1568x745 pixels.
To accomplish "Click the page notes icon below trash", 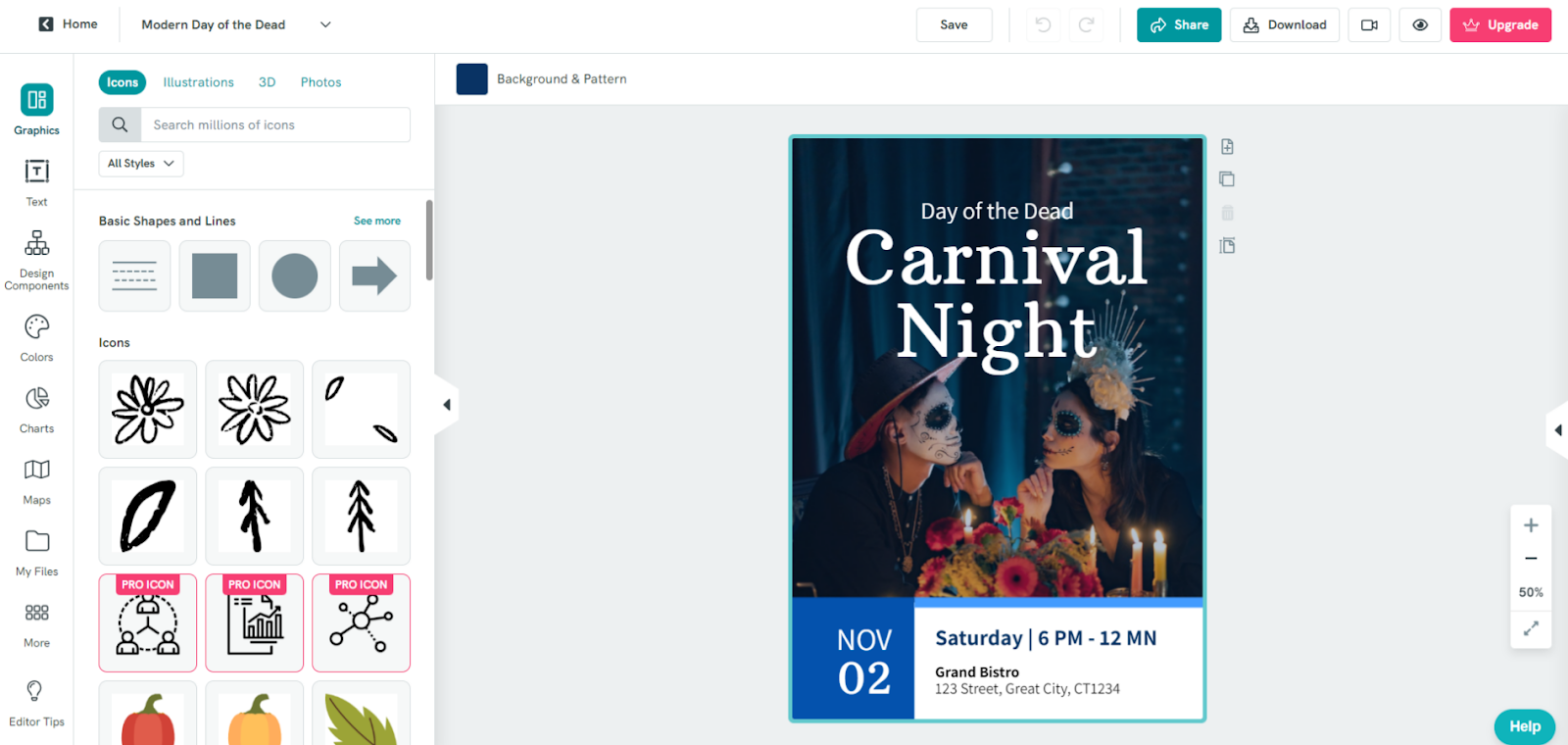I will point(1227,246).
